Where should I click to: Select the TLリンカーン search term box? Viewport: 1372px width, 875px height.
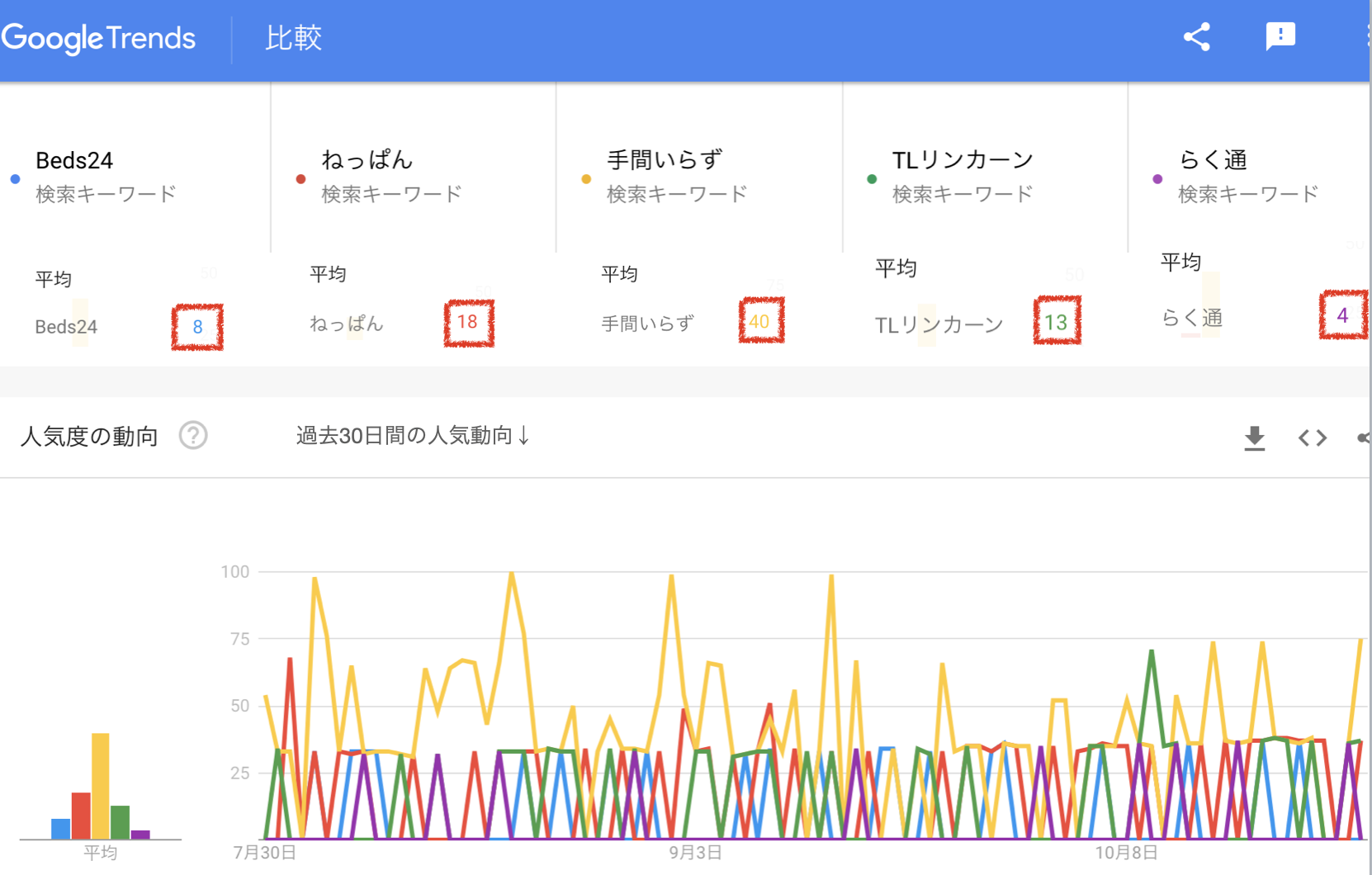pyautogui.click(x=984, y=175)
